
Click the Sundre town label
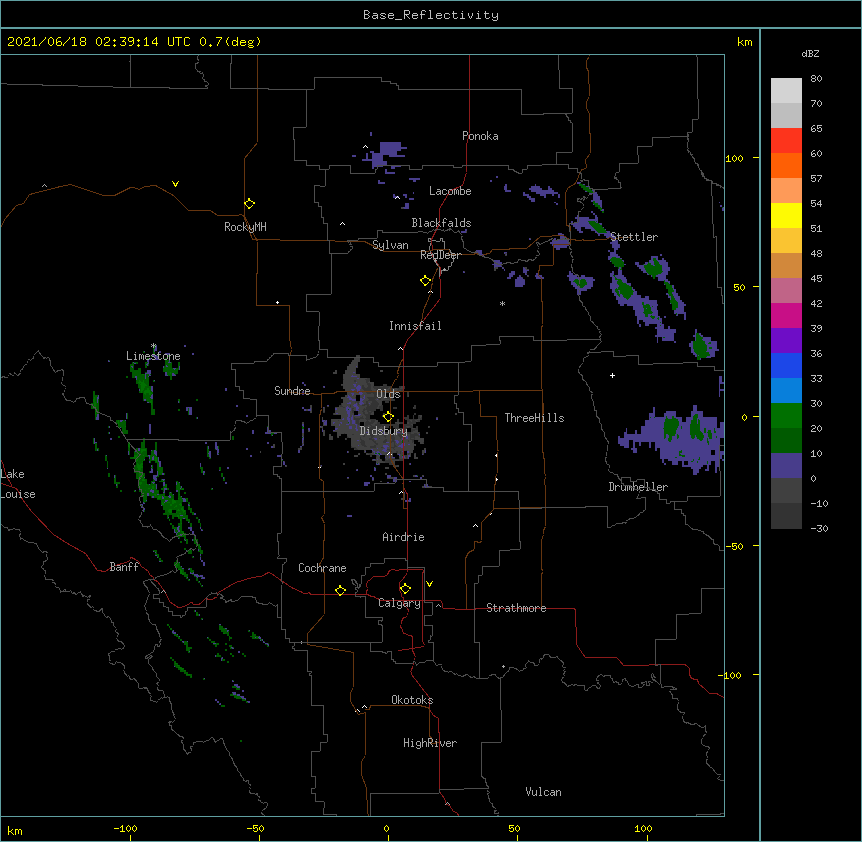point(292,391)
